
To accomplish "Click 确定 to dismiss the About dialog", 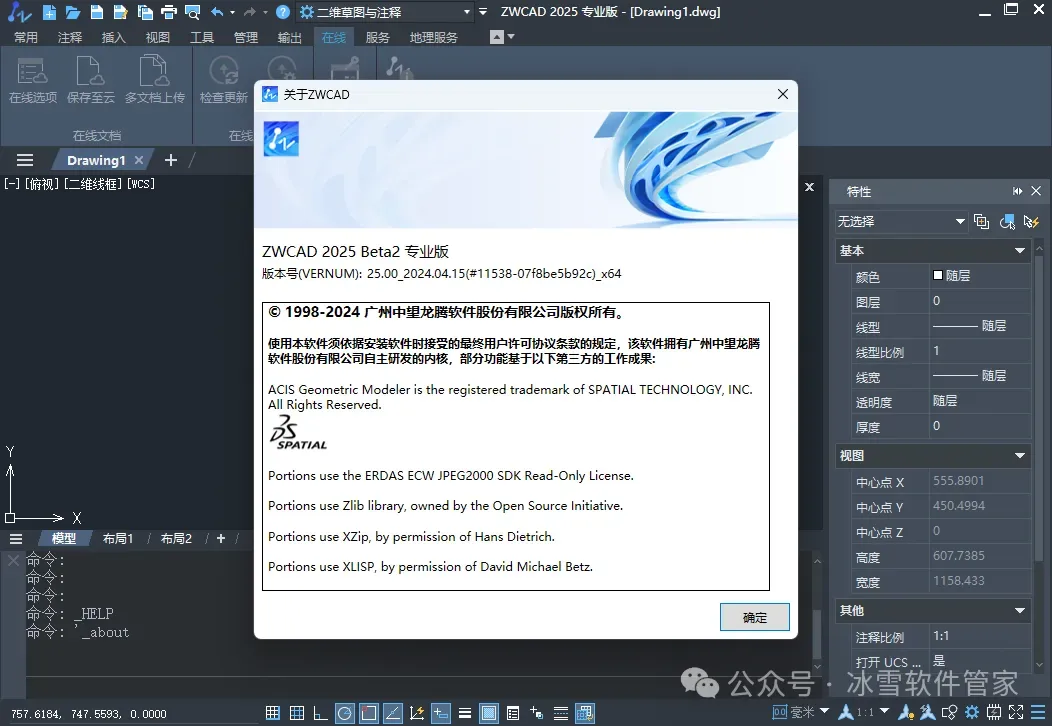I will pos(754,617).
